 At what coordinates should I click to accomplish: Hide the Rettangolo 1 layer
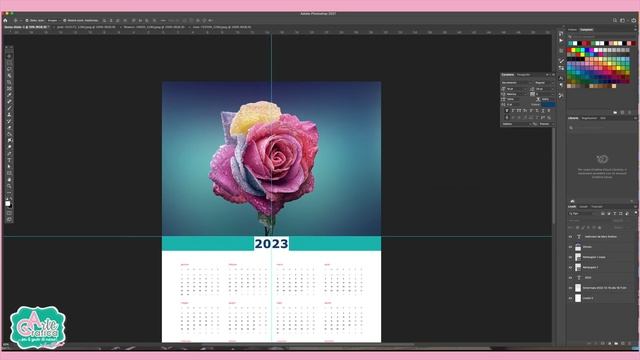570,267
